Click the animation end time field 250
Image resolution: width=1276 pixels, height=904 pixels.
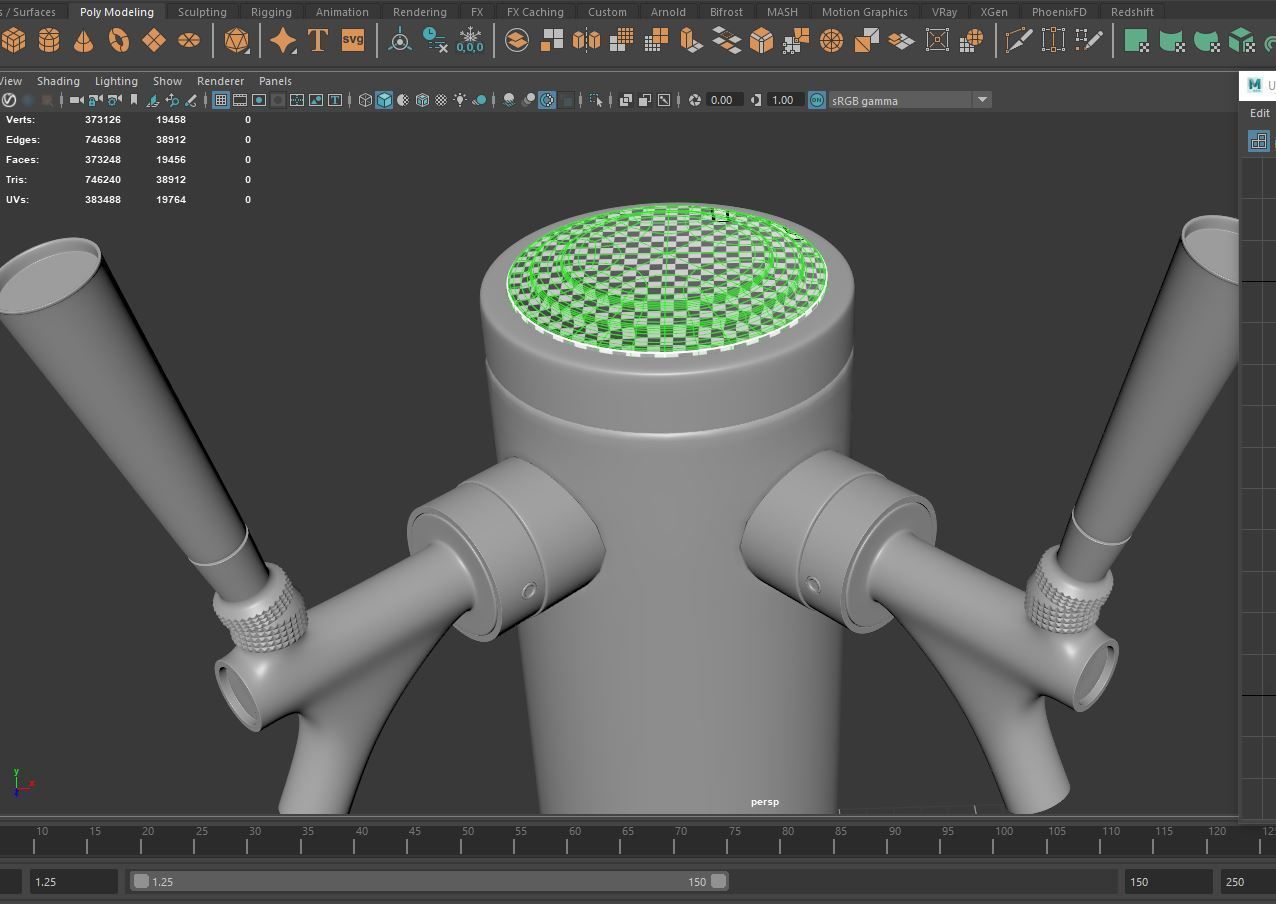[1247, 881]
